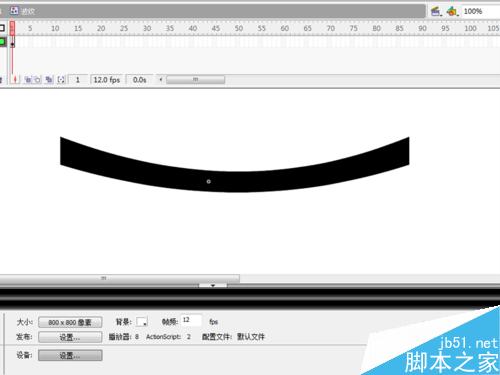Screen dimensions: 500x375
Task: Click the current frame number field
Action: pos(78,80)
